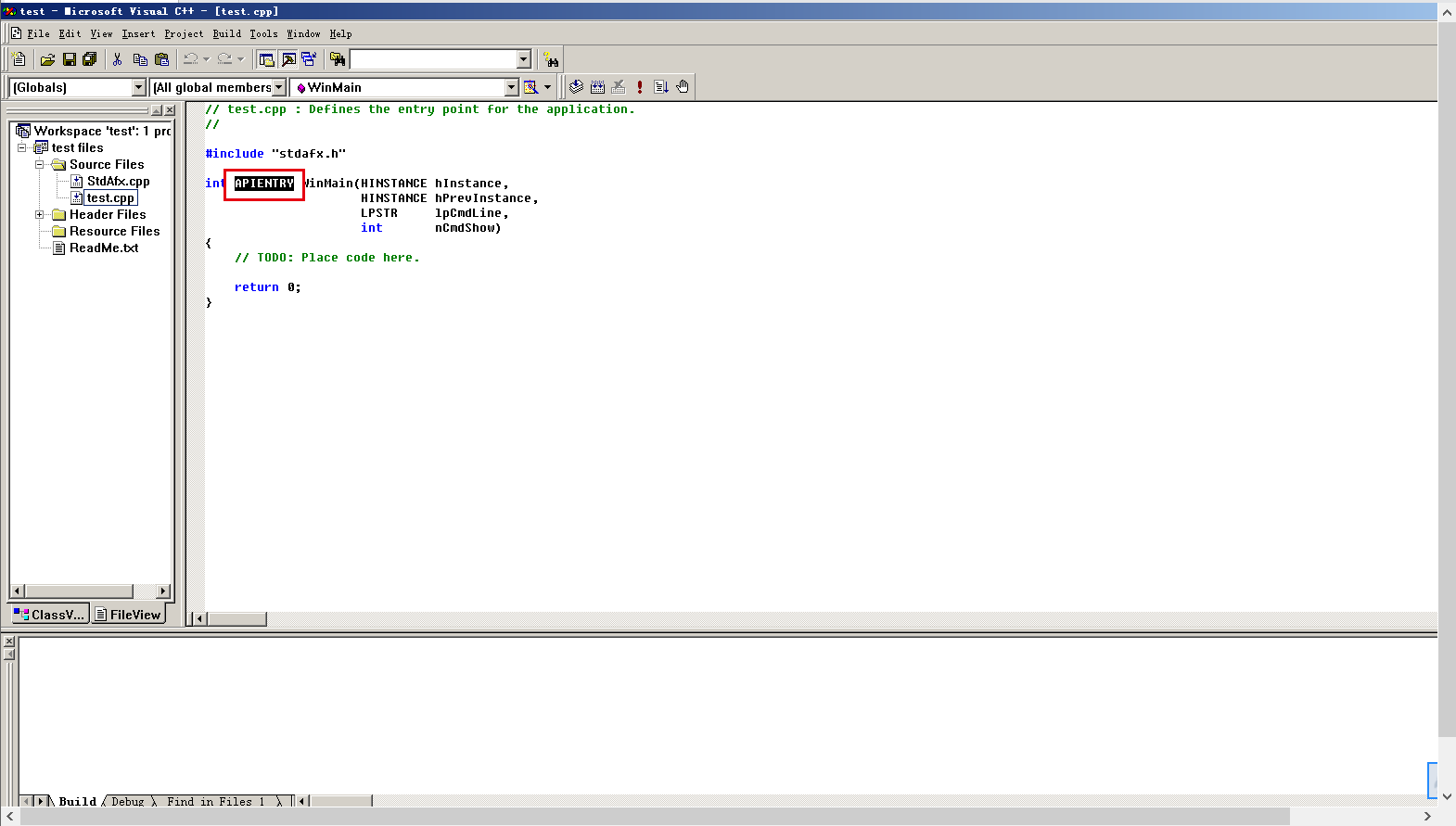Click the Window List icon
1456x826 pixels.
pyautogui.click(x=309, y=59)
